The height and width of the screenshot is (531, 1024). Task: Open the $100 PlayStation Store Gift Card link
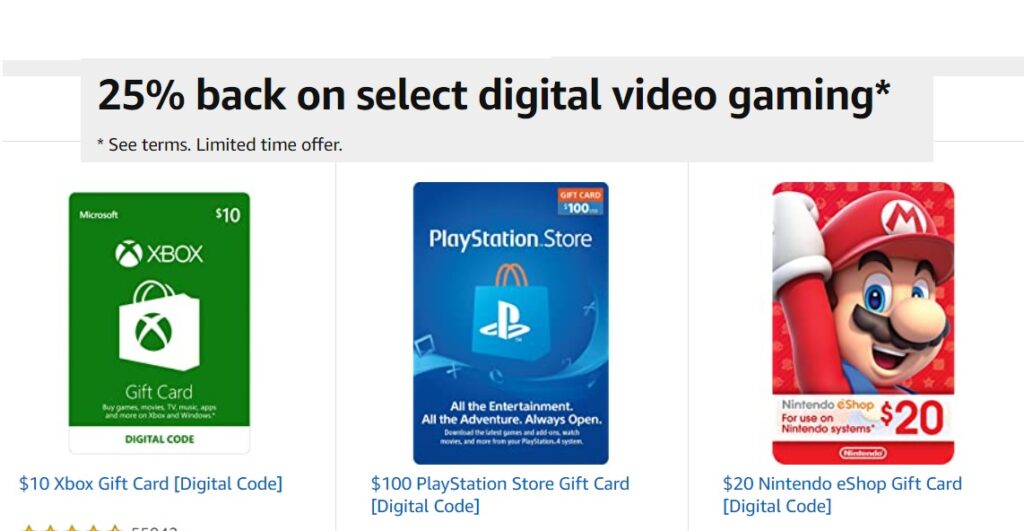click(500, 494)
